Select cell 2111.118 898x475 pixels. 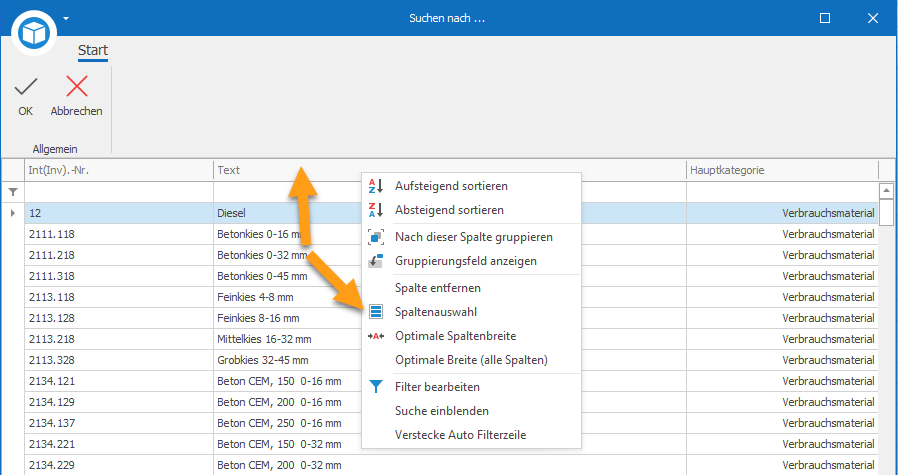[119, 234]
